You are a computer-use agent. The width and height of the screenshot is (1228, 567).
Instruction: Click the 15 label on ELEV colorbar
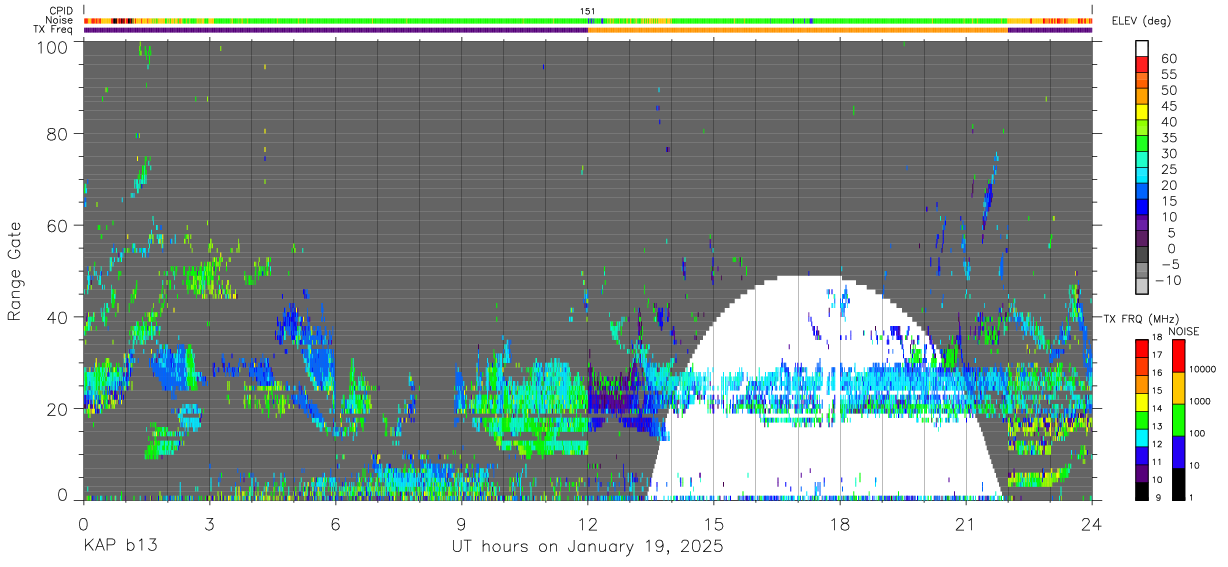tap(1168, 201)
